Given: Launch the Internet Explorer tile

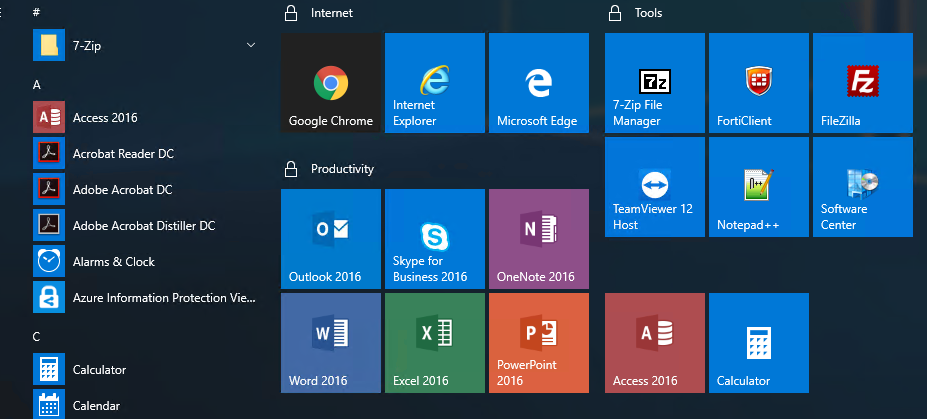Looking at the screenshot, I should click(x=434, y=83).
